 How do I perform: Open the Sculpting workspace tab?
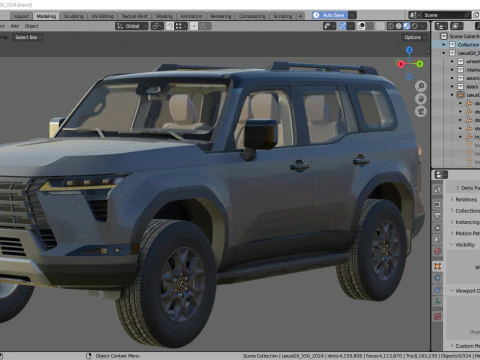73,16
